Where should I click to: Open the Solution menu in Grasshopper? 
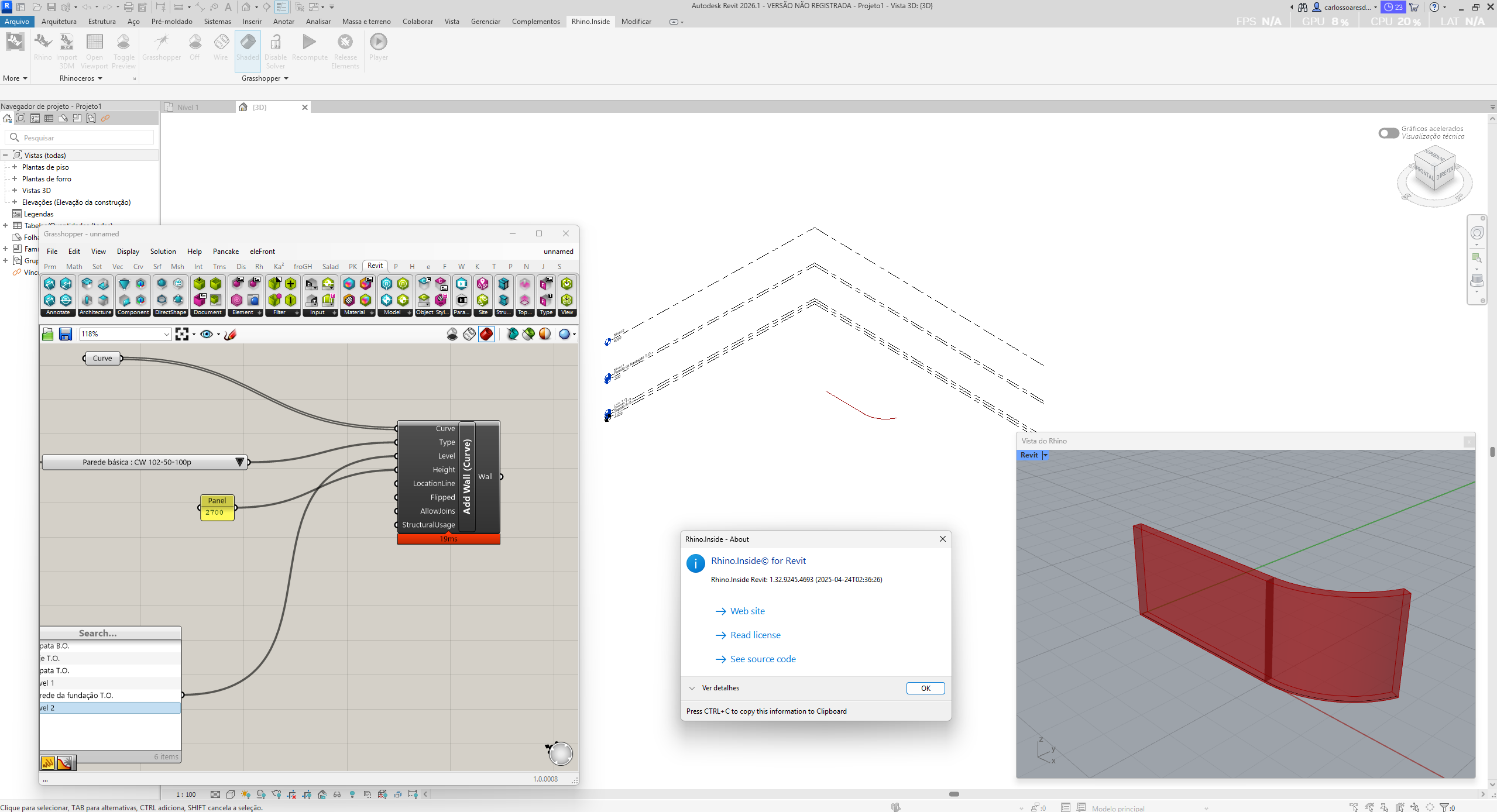coord(163,252)
